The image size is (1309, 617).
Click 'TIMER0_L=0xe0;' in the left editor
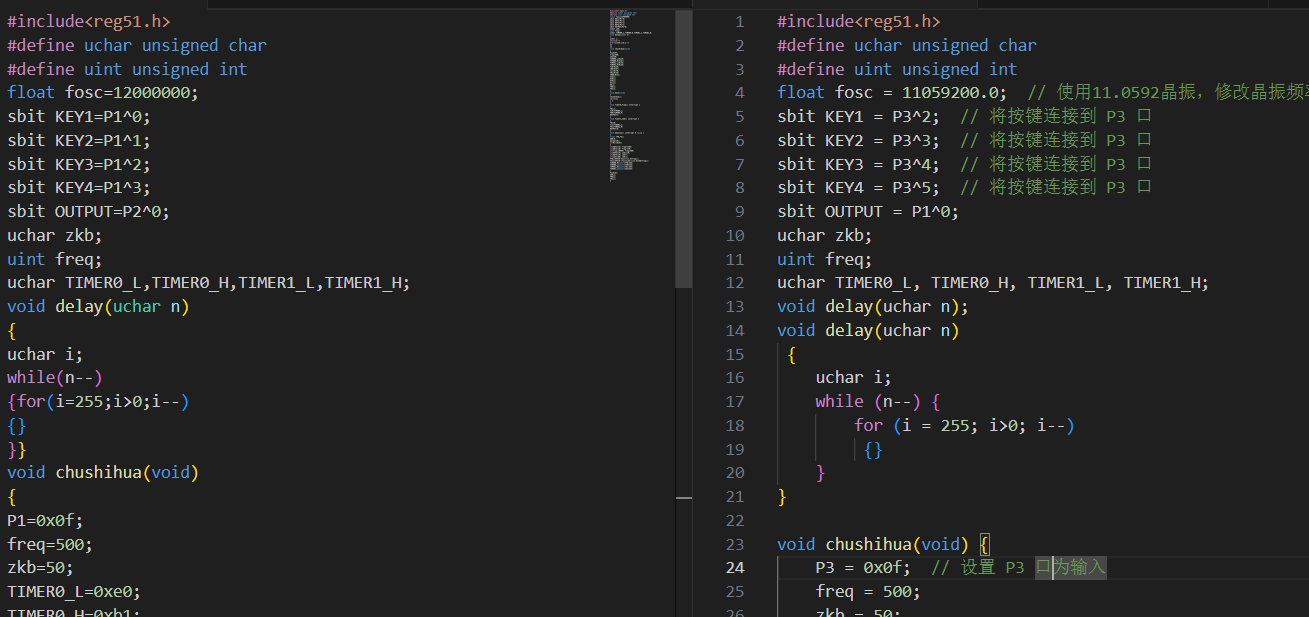[x=74, y=591]
